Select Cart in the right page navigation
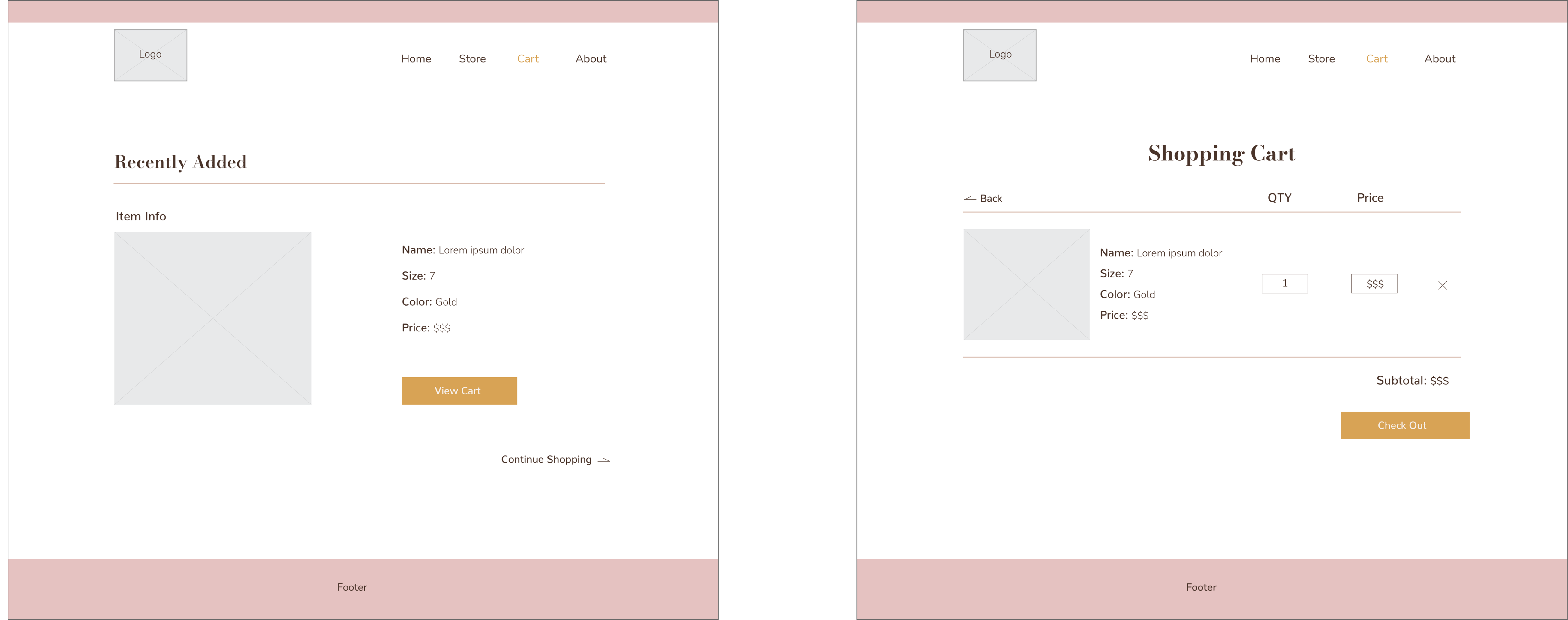Image resolution: width=1568 pixels, height=620 pixels. click(x=1376, y=59)
